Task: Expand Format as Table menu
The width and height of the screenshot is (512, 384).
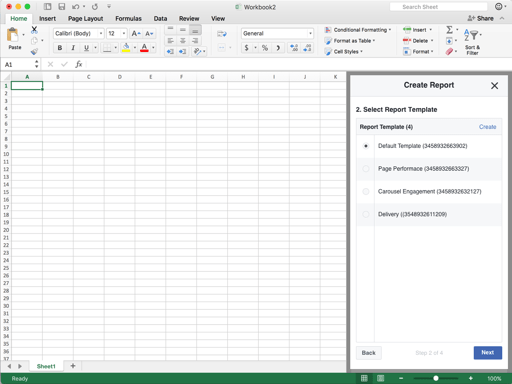Action: pos(350,41)
